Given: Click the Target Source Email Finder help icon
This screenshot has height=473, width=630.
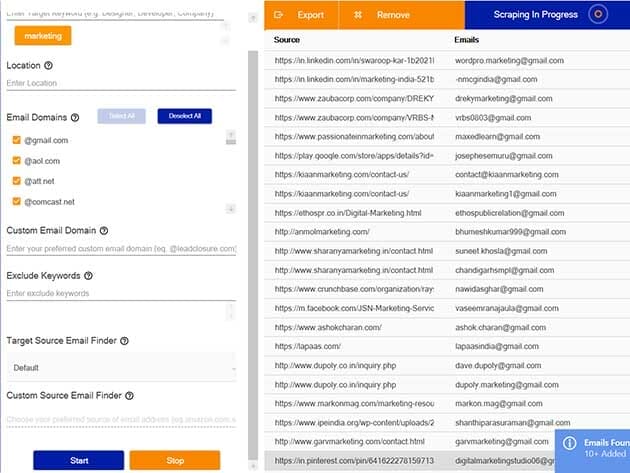Looking at the screenshot, I should 125,341.
